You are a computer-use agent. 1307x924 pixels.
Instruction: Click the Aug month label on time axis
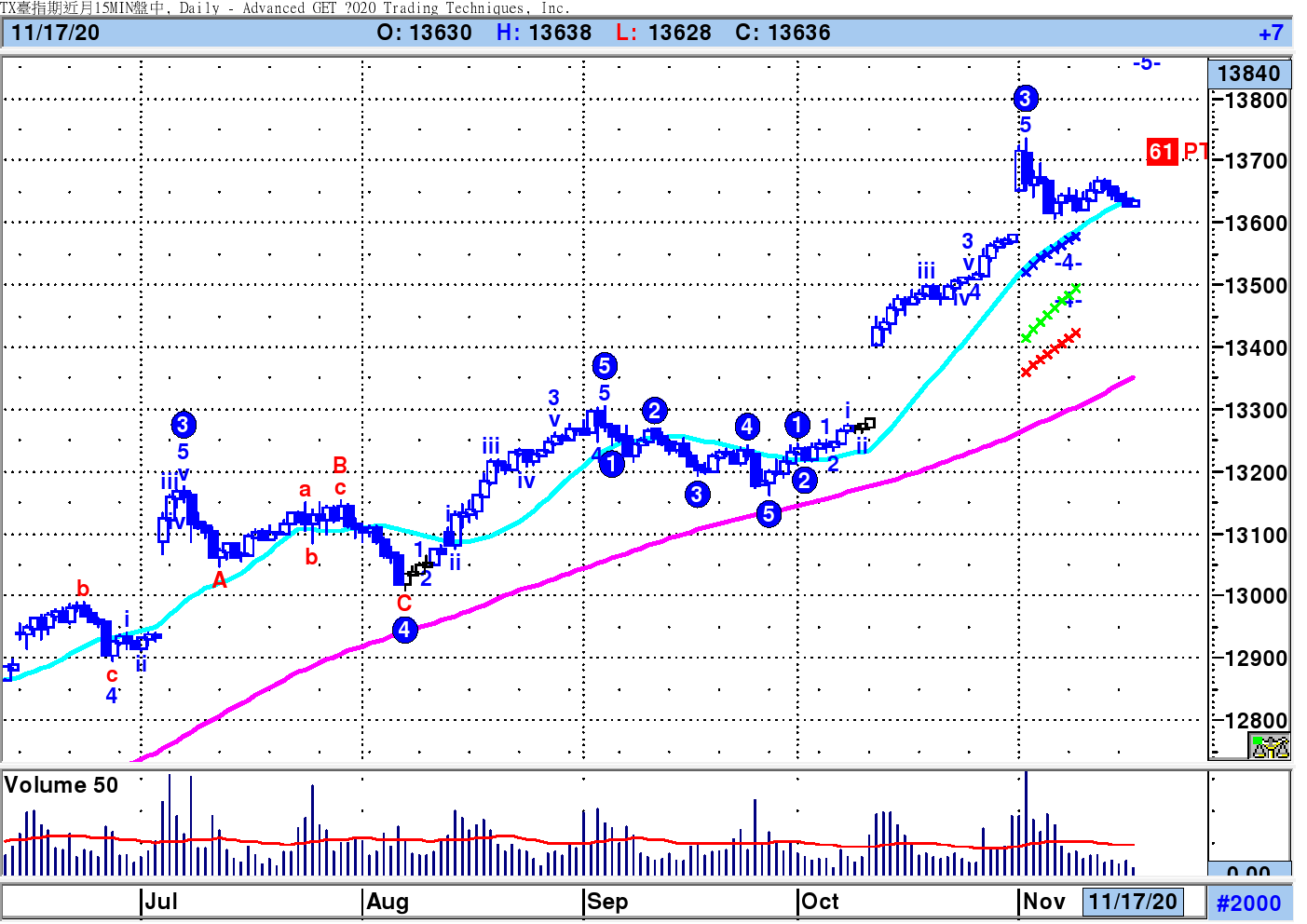click(x=388, y=902)
